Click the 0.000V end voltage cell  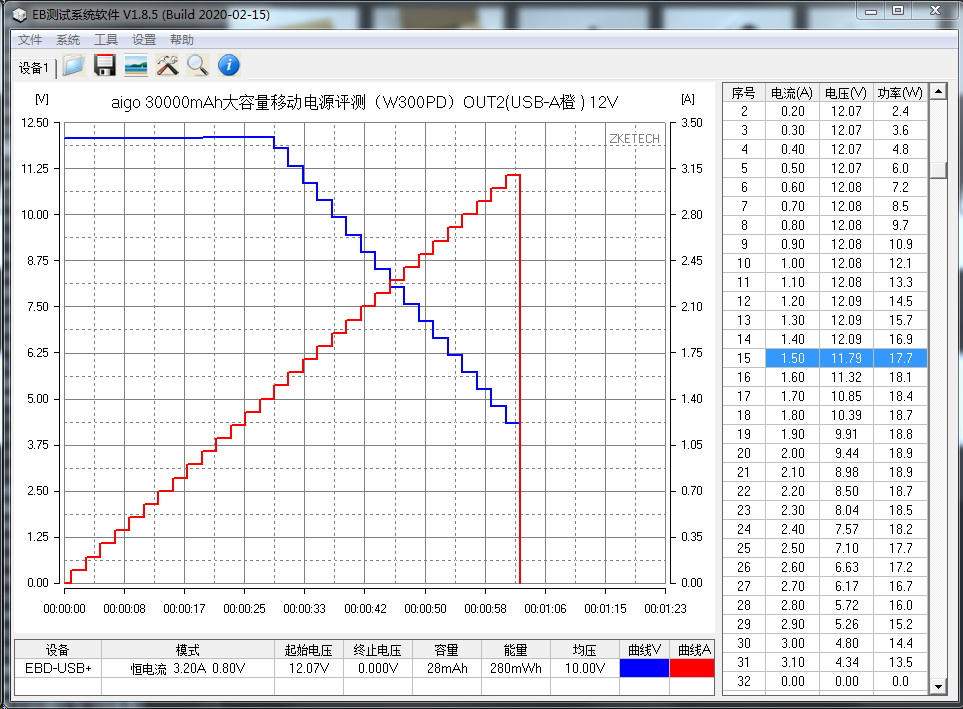click(x=378, y=668)
